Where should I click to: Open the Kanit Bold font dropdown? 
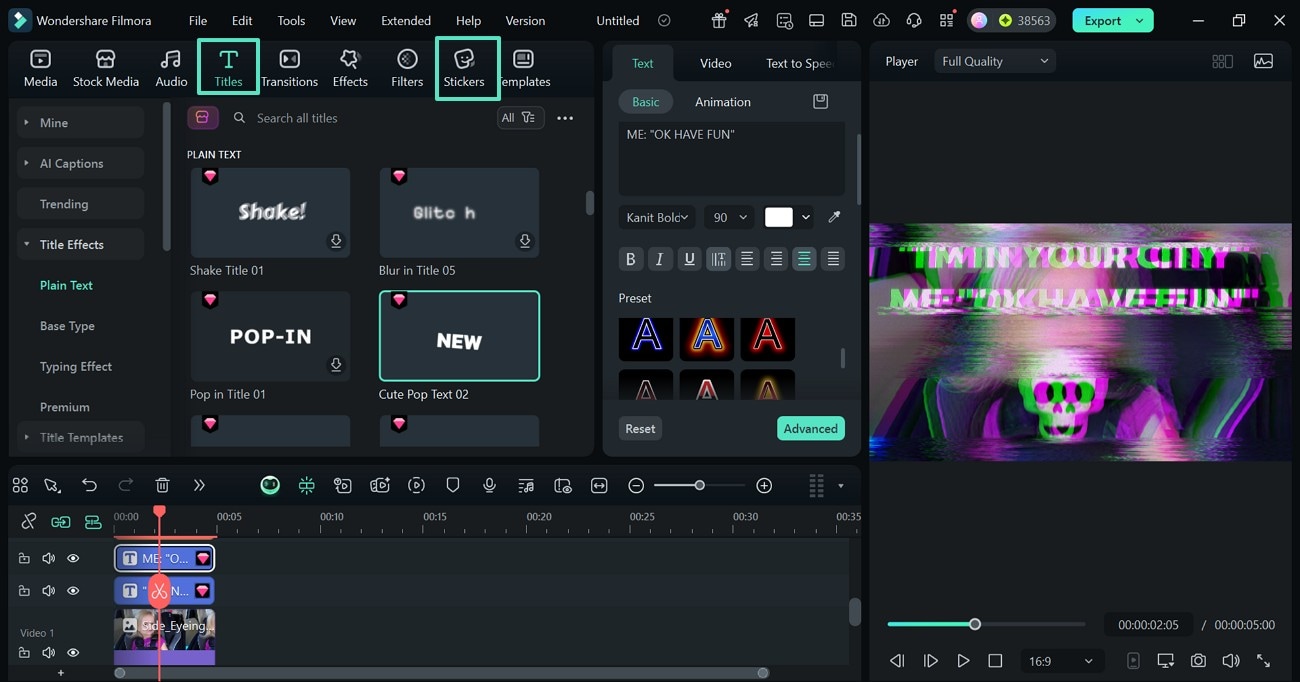tap(657, 217)
